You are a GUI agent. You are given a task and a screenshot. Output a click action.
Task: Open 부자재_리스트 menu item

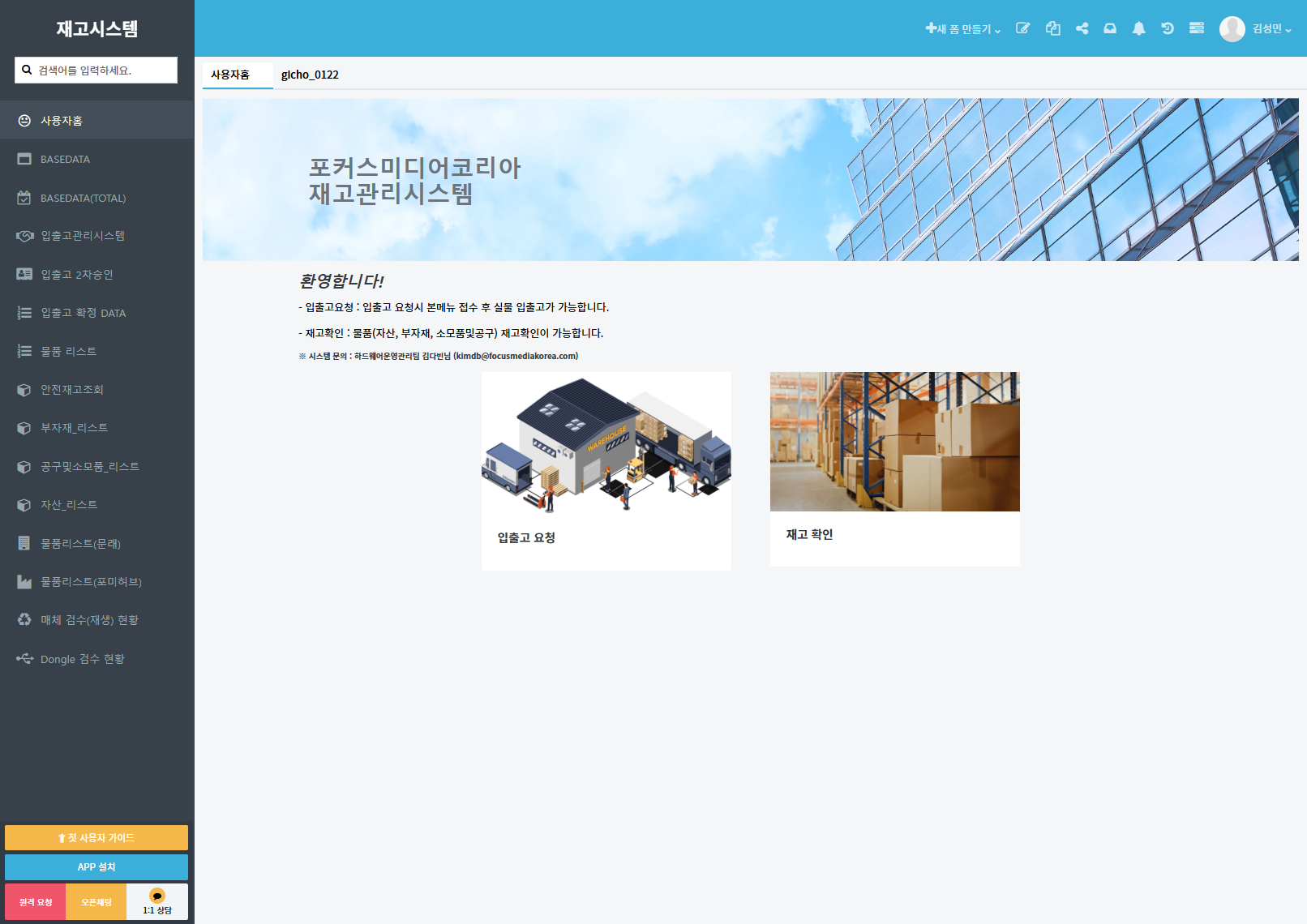coord(97,428)
